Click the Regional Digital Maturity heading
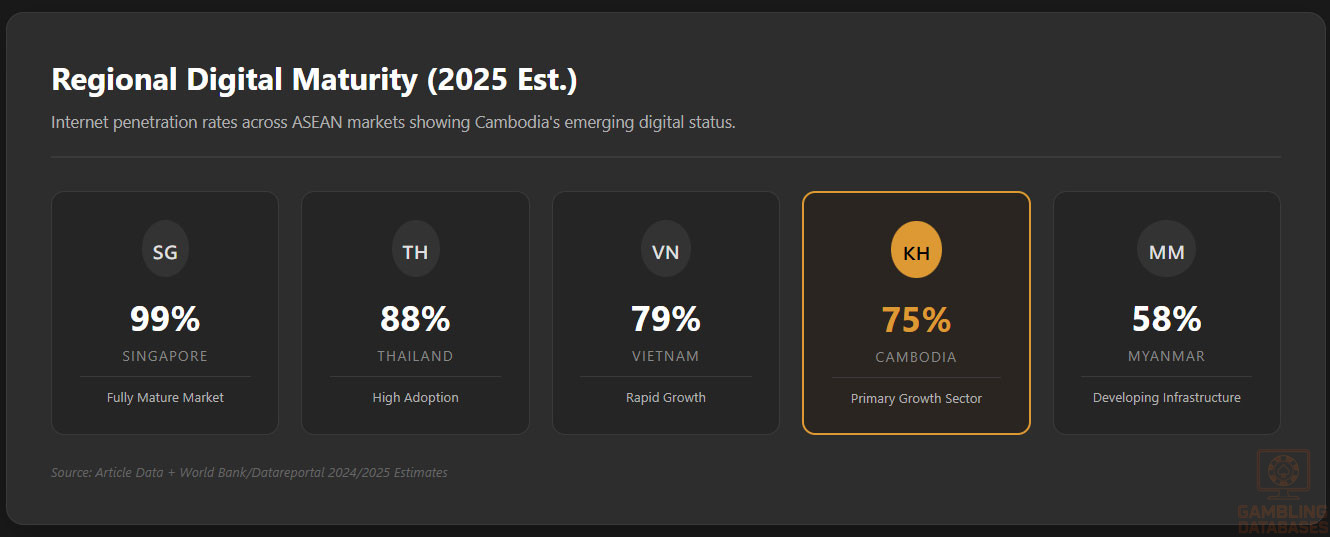1330x537 pixels. tap(314, 80)
